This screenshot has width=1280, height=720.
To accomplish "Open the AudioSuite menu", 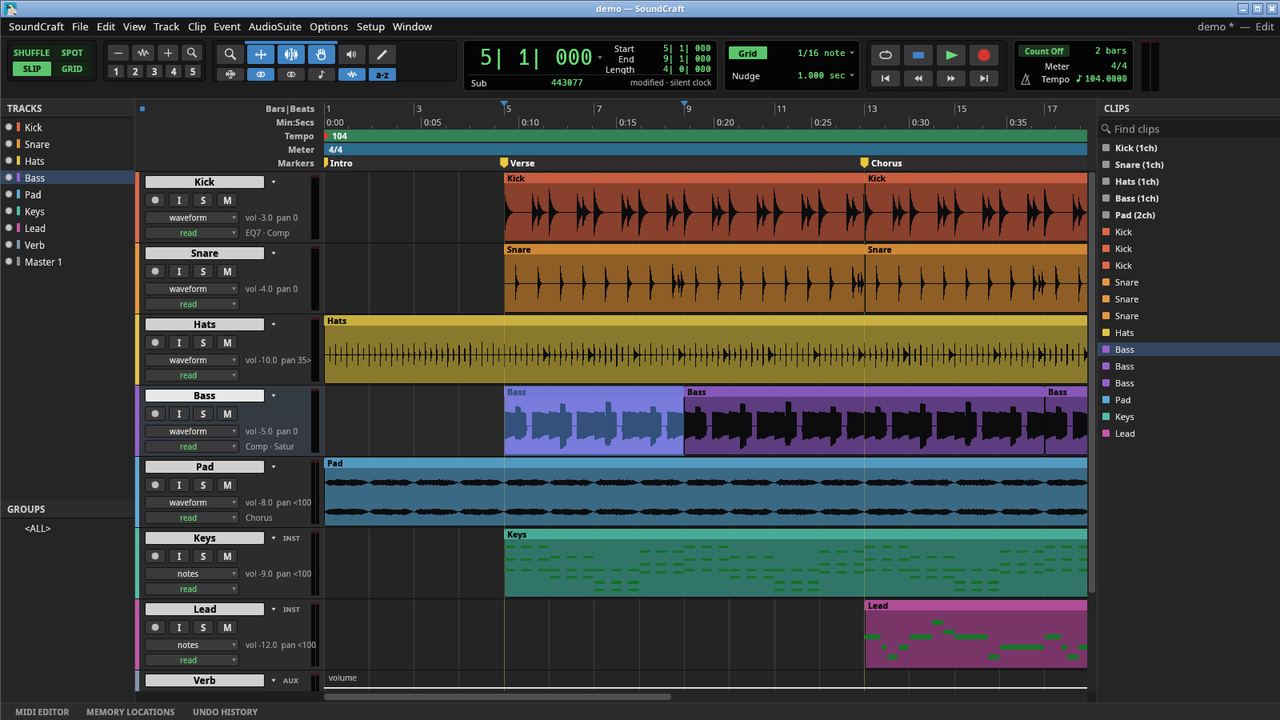I will pyautogui.click(x=275, y=27).
